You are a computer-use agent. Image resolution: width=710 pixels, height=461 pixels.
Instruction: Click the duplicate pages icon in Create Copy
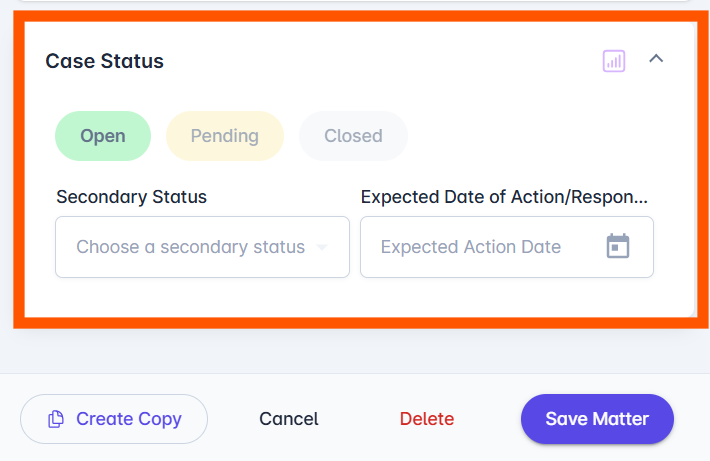pyautogui.click(x=56, y=419)
